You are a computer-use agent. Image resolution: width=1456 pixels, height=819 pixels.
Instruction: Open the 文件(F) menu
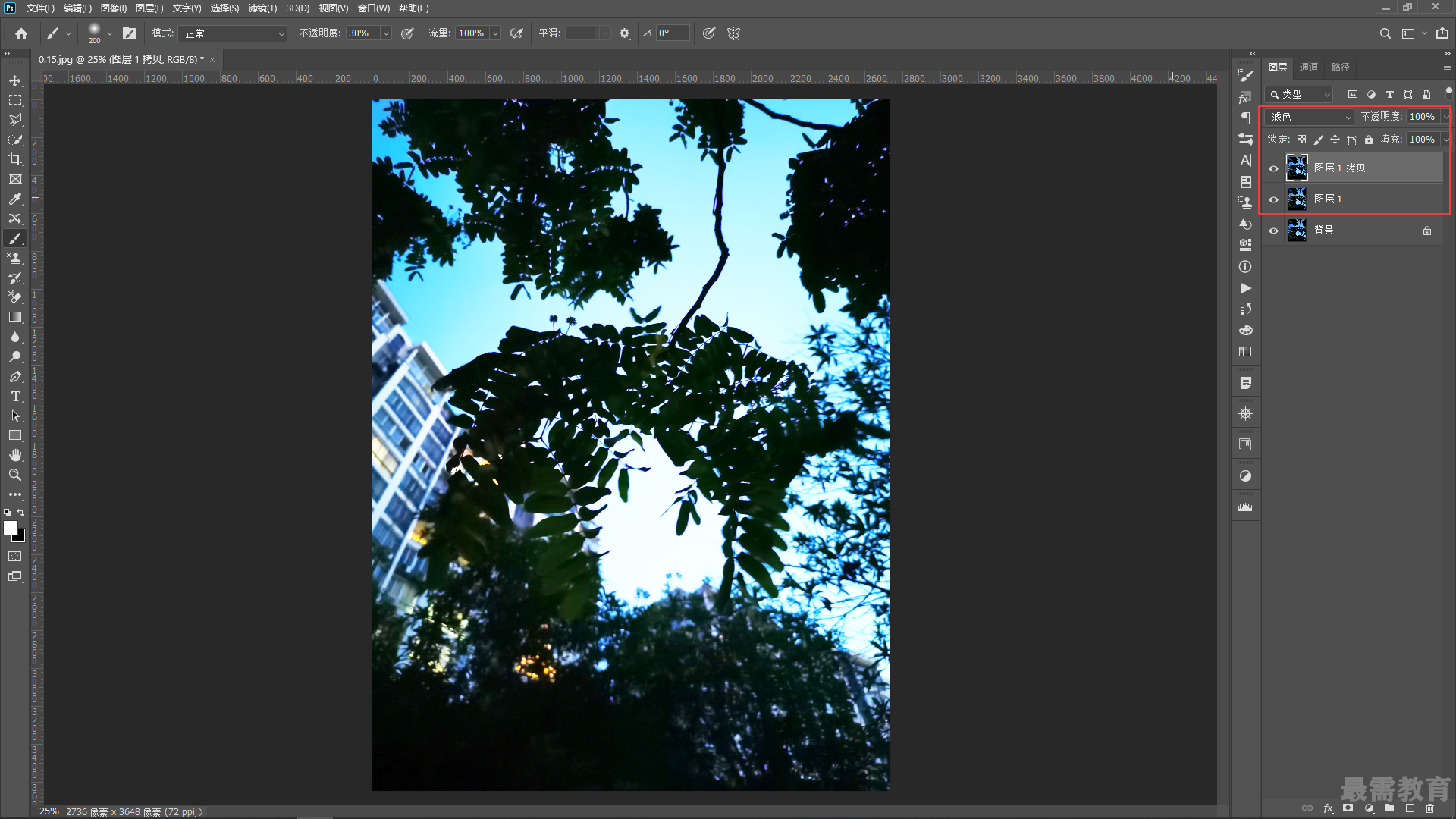40,8
